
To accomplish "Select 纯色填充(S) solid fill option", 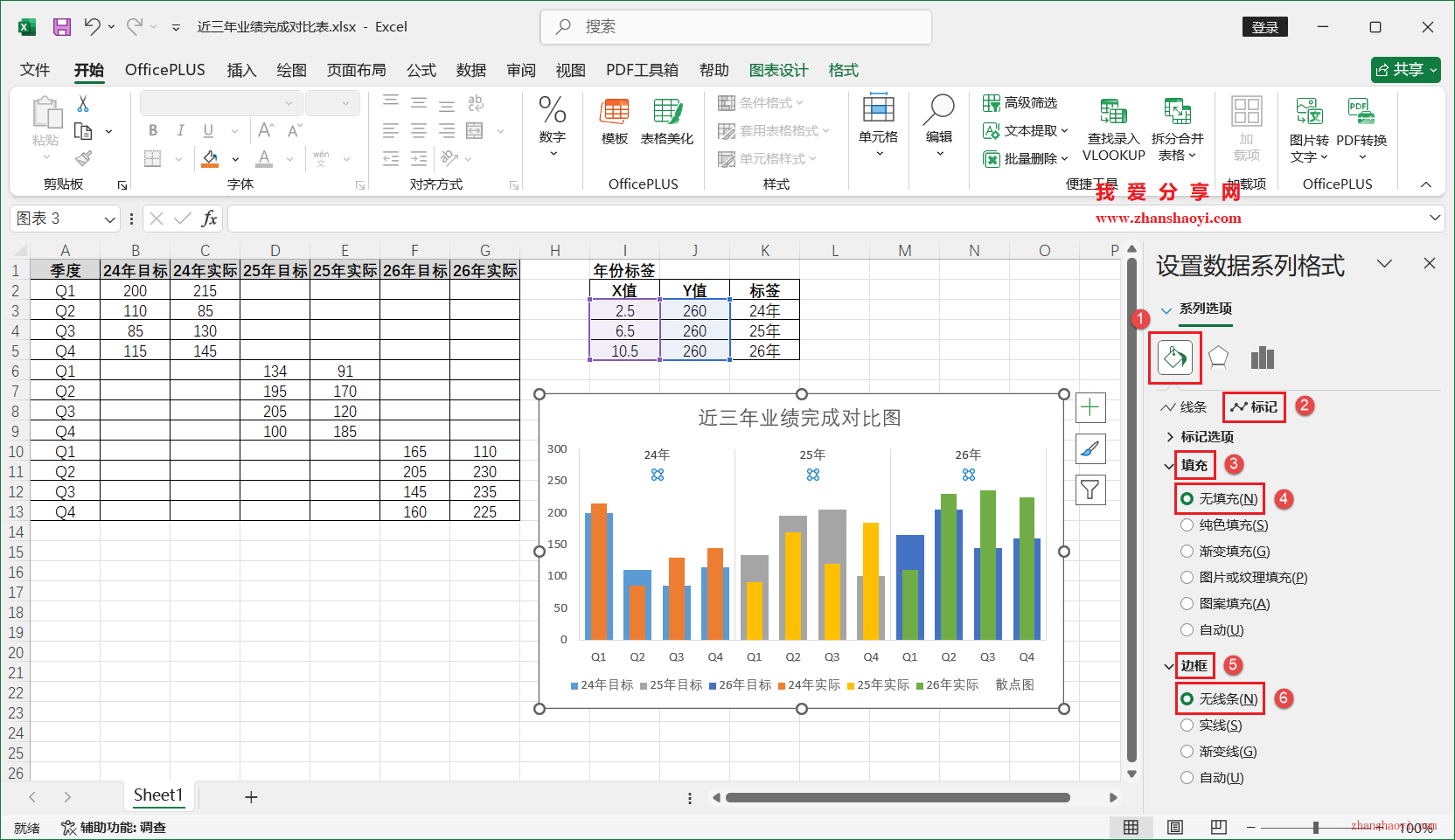I will tap(1224, 525).
